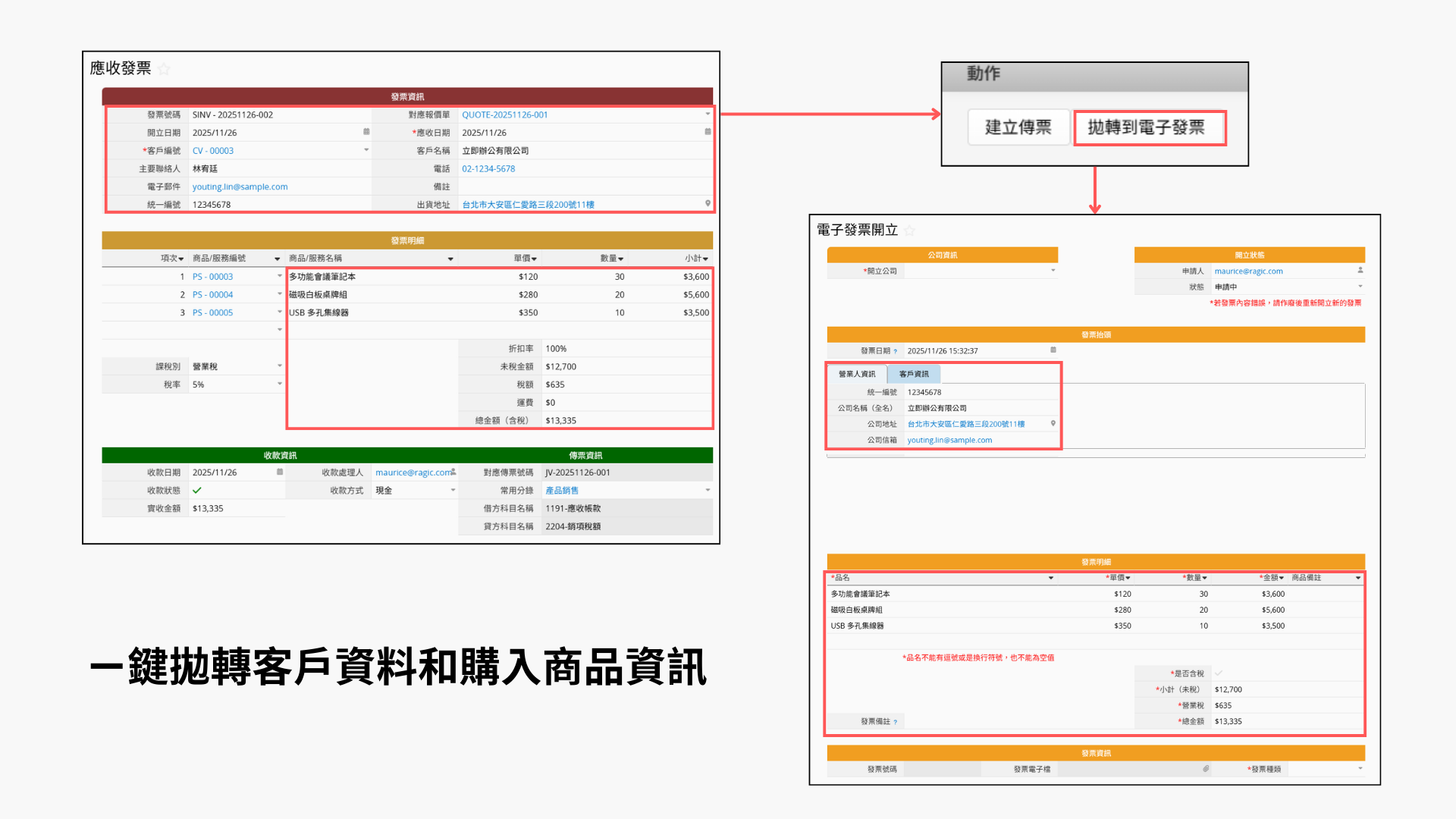Screen dimensions: 1456x819
Task: Select the 營業人資訊 tab
Action: click(856, 374)
